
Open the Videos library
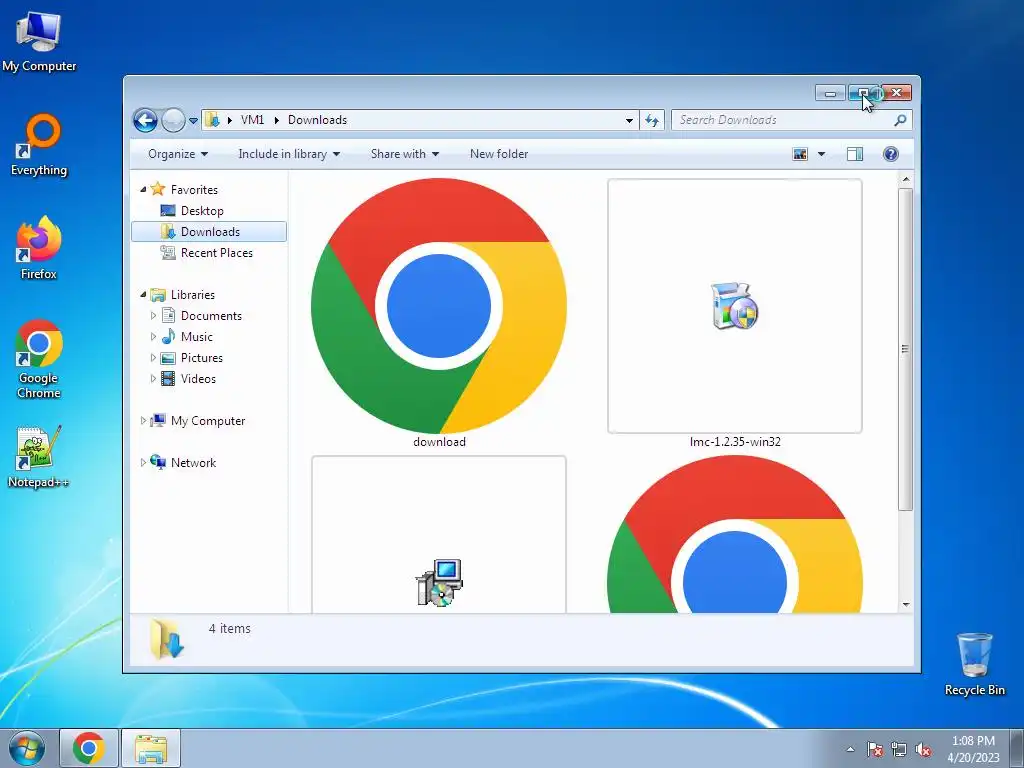[x=198, y=379]
